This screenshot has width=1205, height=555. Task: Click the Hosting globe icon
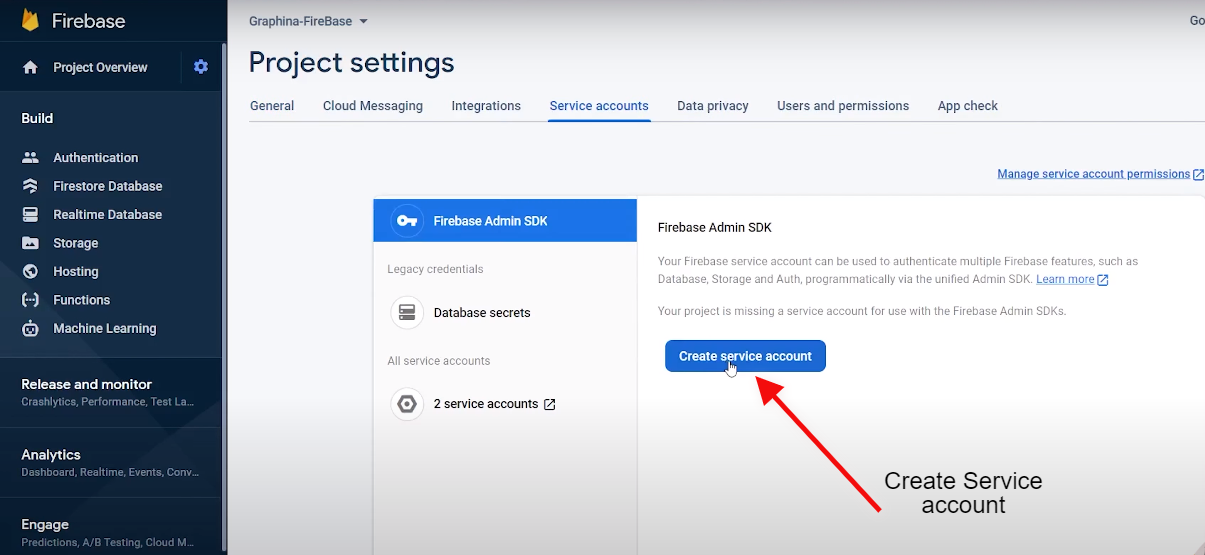30,271
